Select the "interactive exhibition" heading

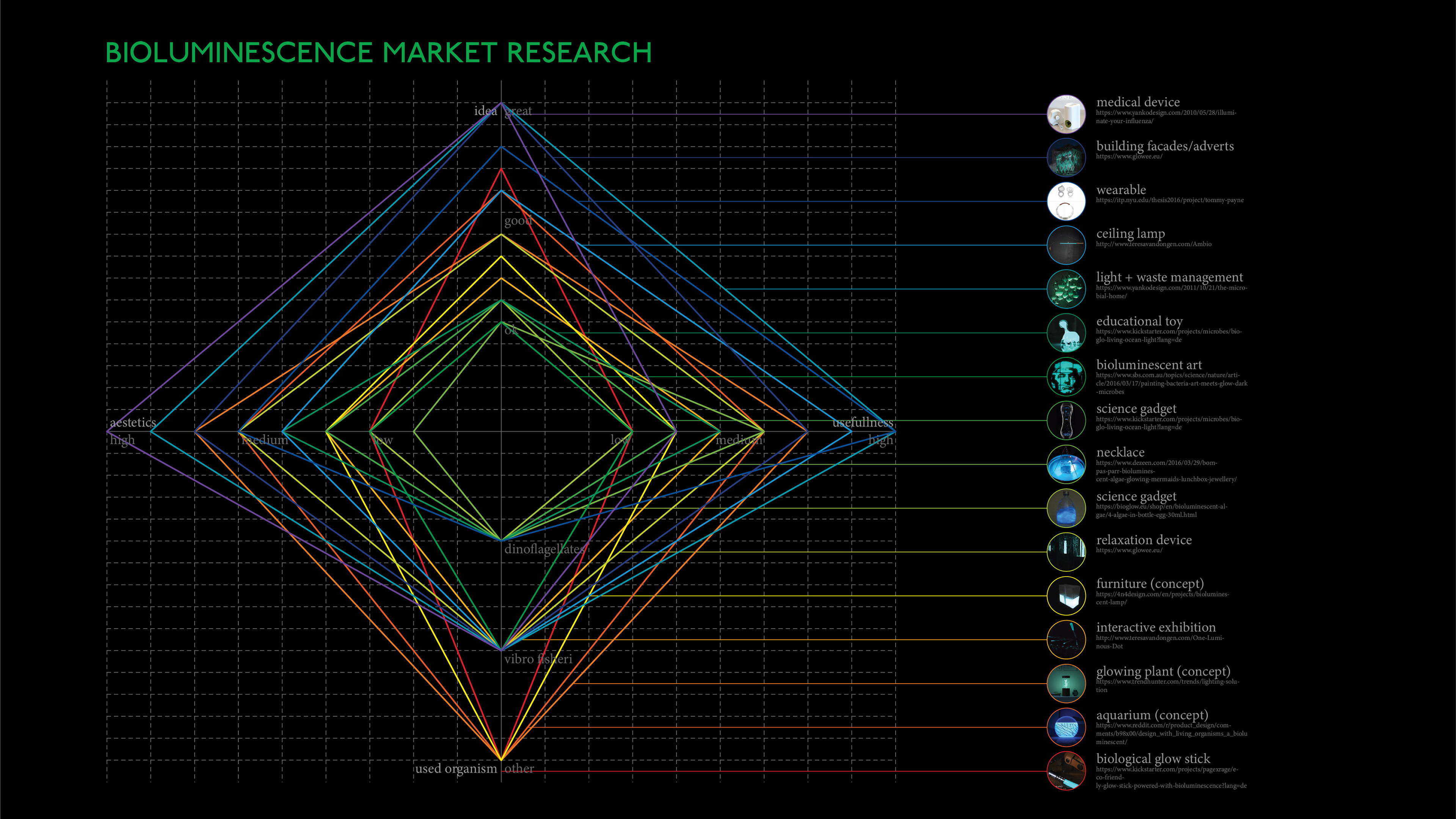pos(1156,627)
